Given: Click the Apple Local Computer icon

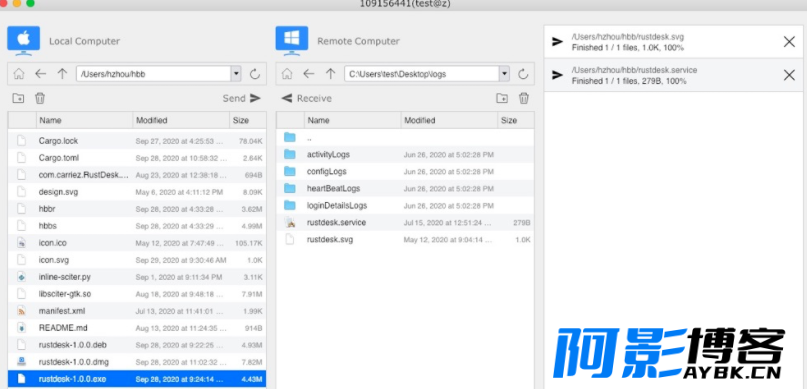Looking at the screenshot, I should coord(24,41).
